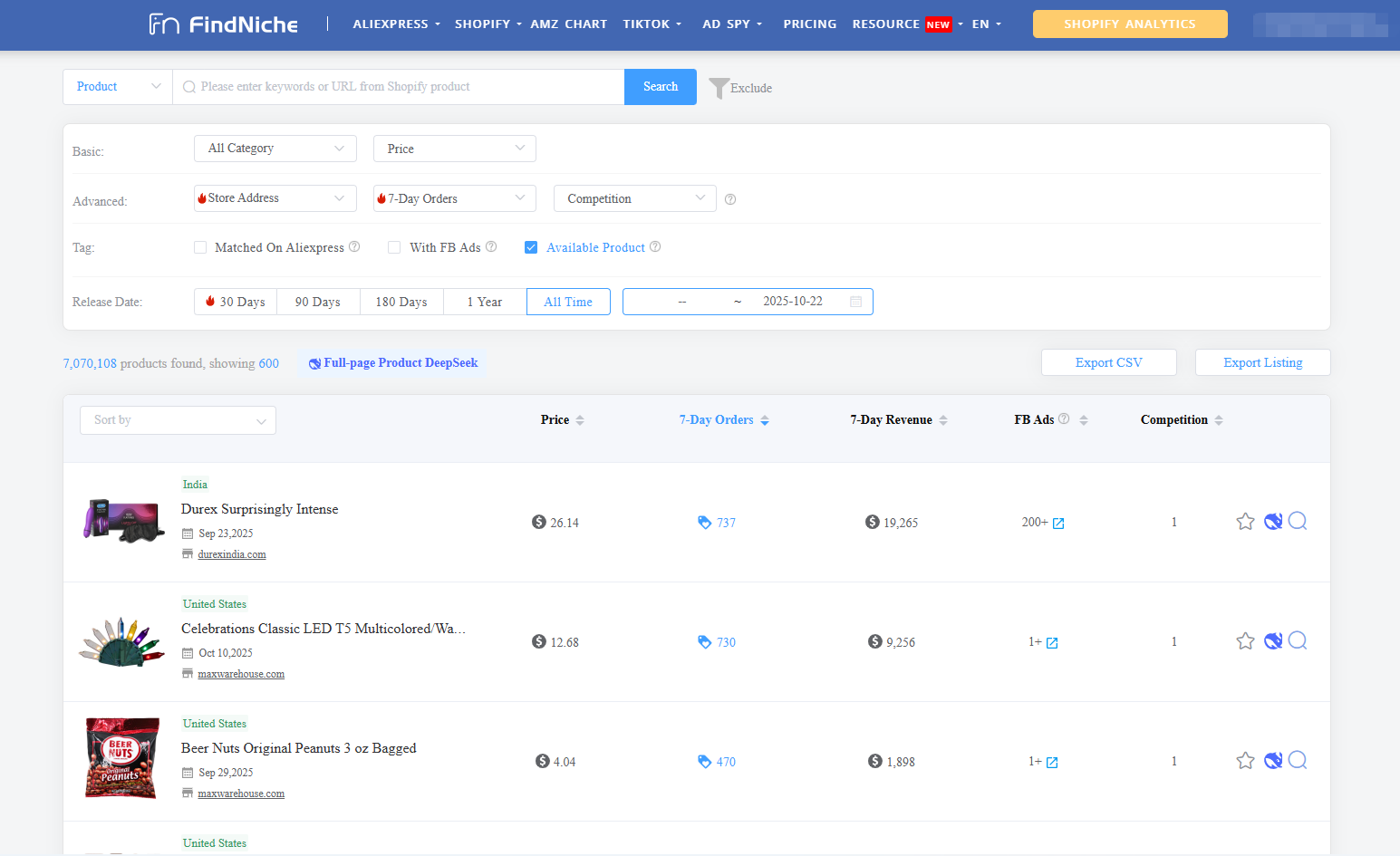Image resolution: width=1400 pixels, height=856 pixels.
Task: Disable the Available Product checkbox
Action: (531, 246)
